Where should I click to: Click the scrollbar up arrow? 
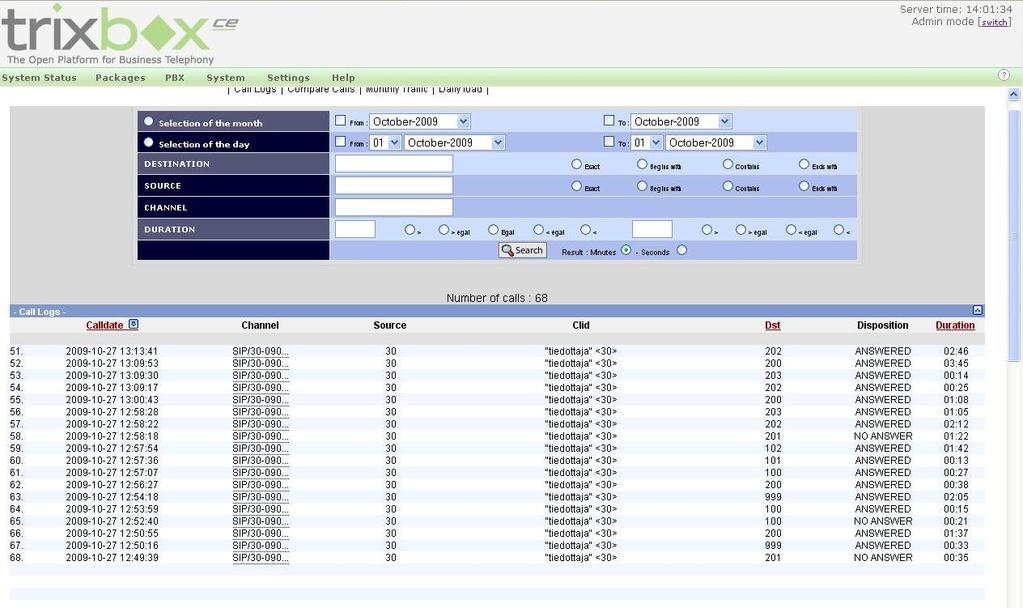1013,95
